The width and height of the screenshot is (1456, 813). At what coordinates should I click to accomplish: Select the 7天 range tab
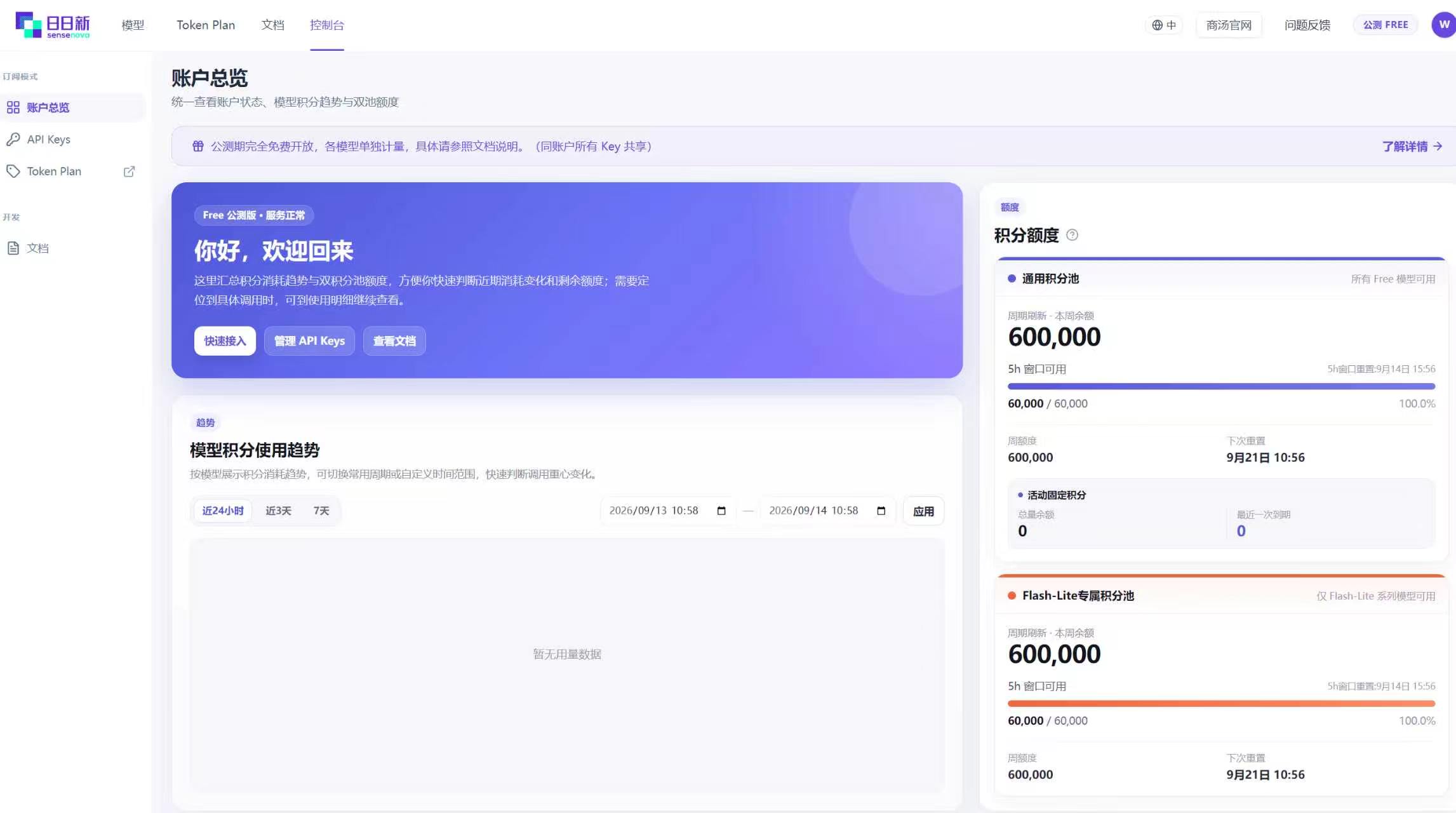(321, 511)
